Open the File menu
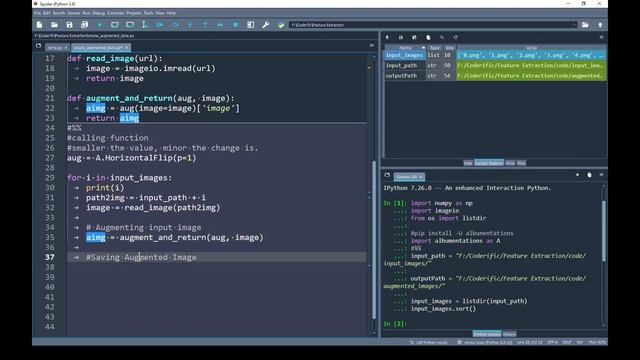Viewport: 640px width, 360px height. [x=37, y=13]
